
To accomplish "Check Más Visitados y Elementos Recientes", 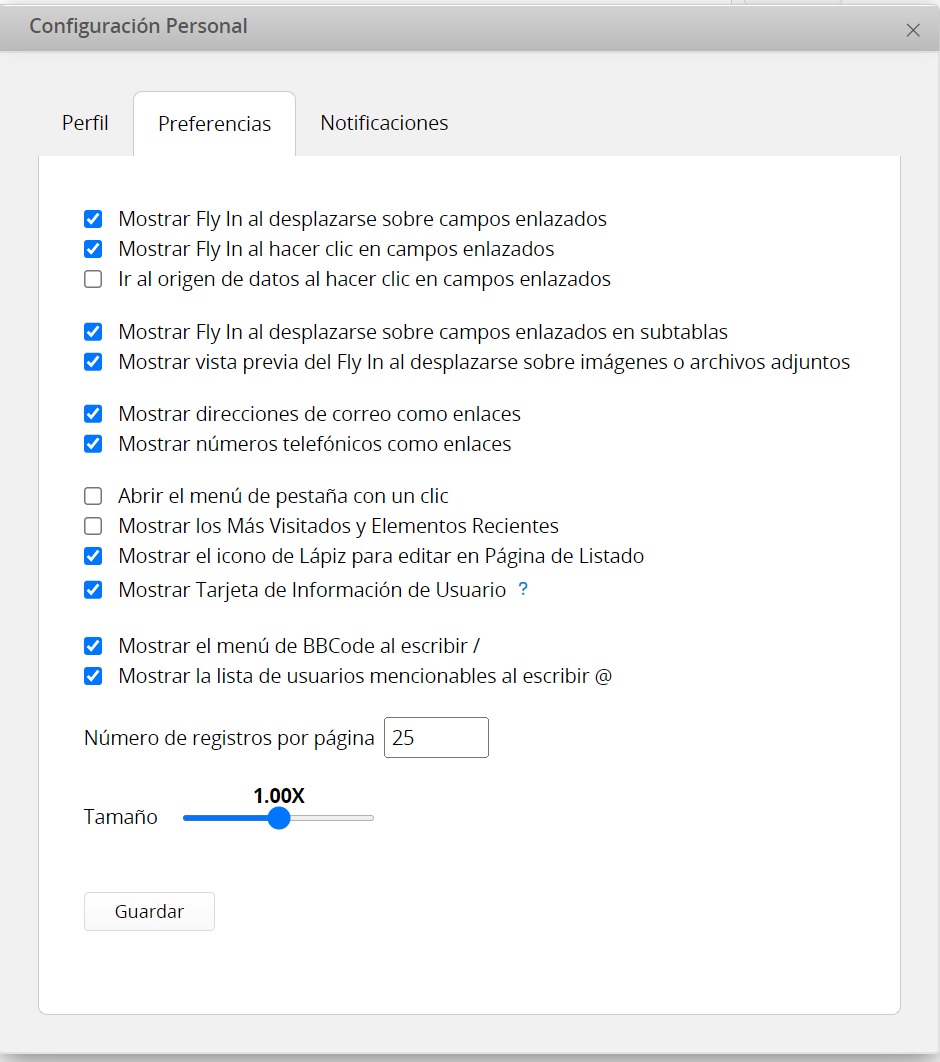I will pyautogui.click(x=93, y=526).
